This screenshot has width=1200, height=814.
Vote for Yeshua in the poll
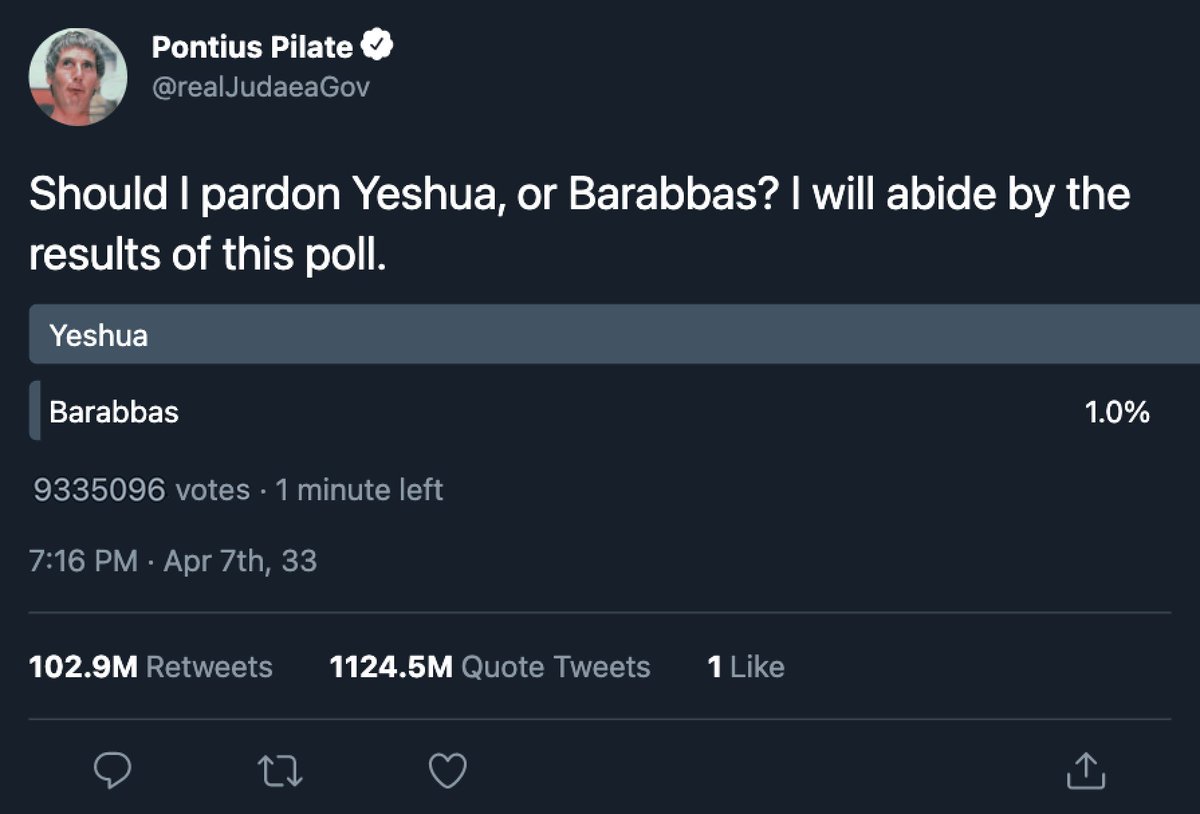(614, 335)
